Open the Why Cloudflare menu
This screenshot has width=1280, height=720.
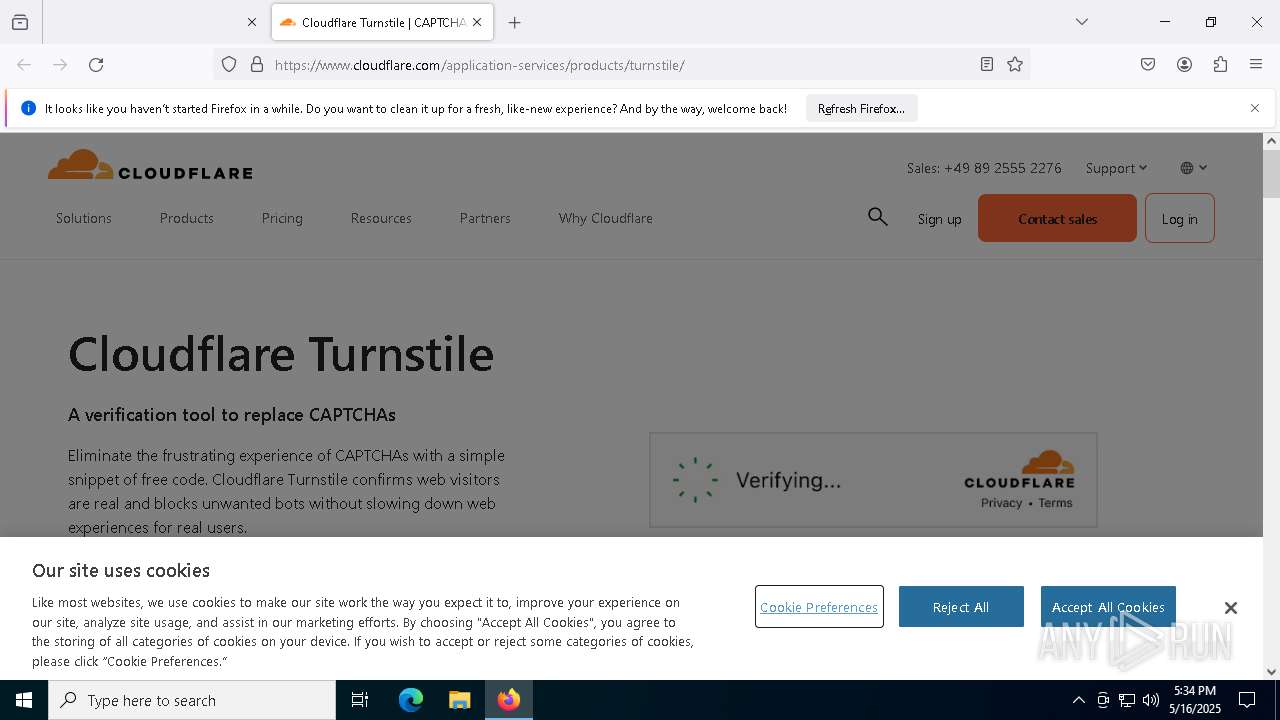click(606, 218)
